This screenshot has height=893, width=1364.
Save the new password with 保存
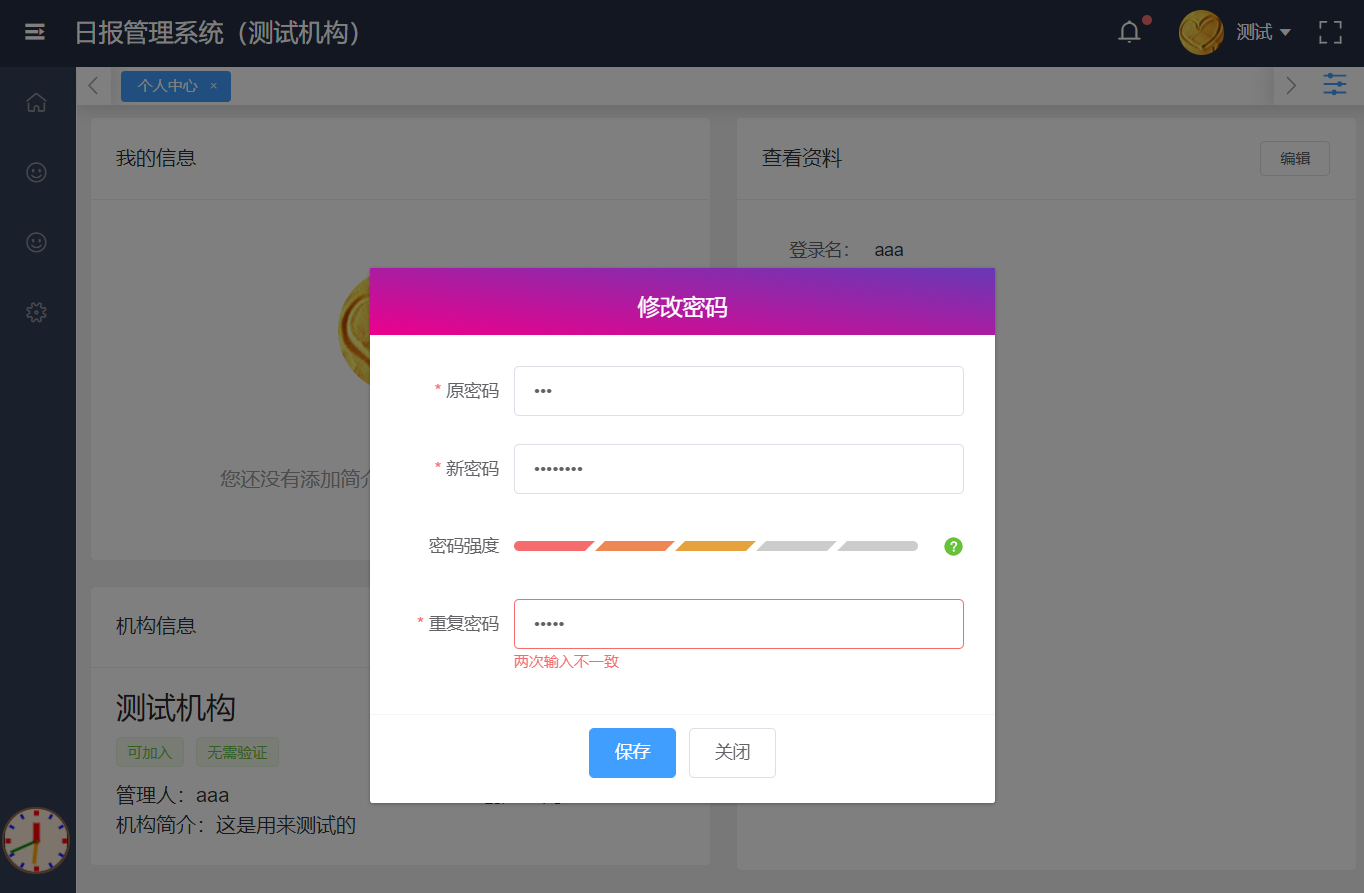(x=632, y=752)
